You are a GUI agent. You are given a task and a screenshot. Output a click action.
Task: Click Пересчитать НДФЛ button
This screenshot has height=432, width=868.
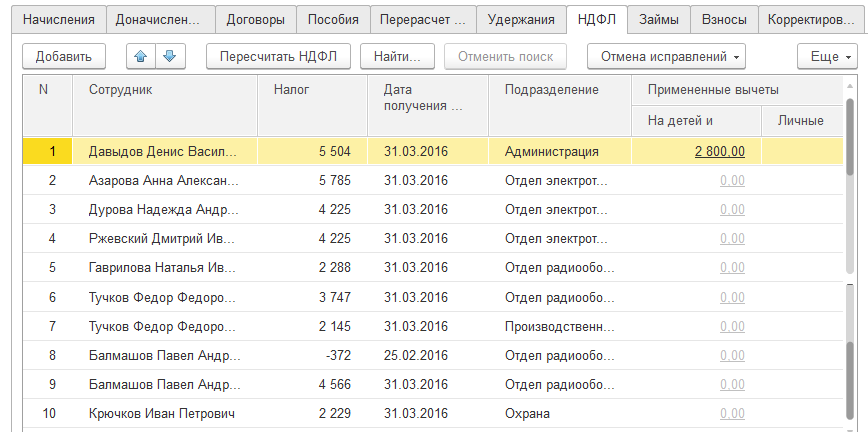(278, 57)
